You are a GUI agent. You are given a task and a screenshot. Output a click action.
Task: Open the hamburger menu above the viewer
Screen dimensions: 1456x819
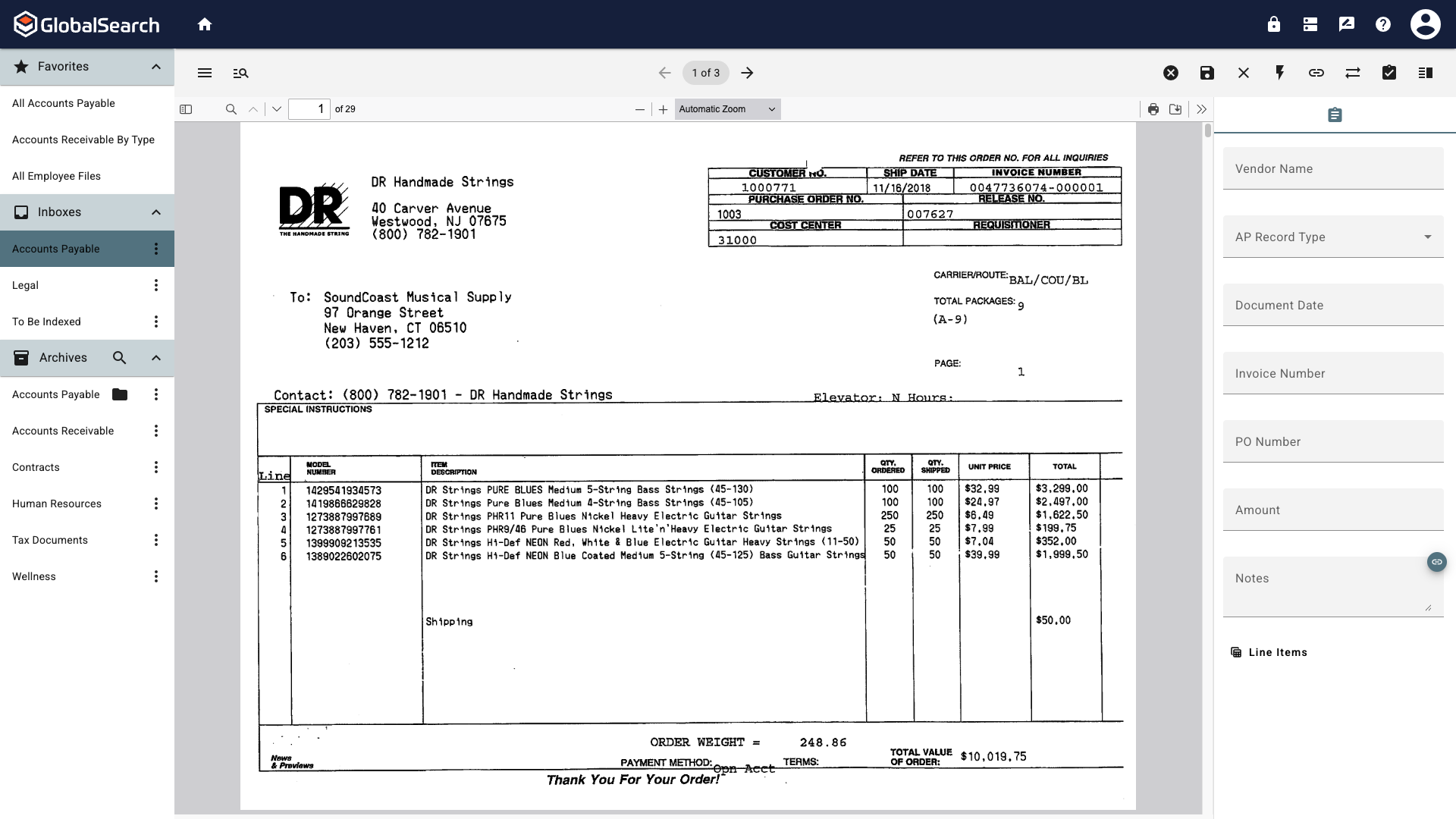[205, 73]
